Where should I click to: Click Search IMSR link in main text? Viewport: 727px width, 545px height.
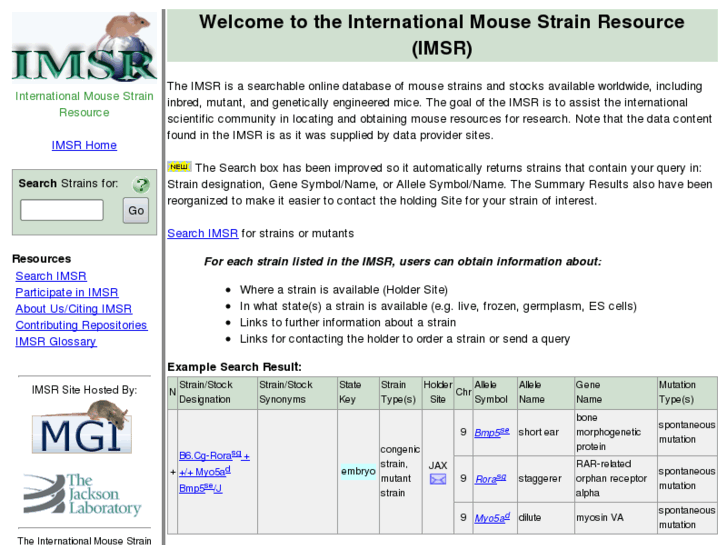[203, 233]
